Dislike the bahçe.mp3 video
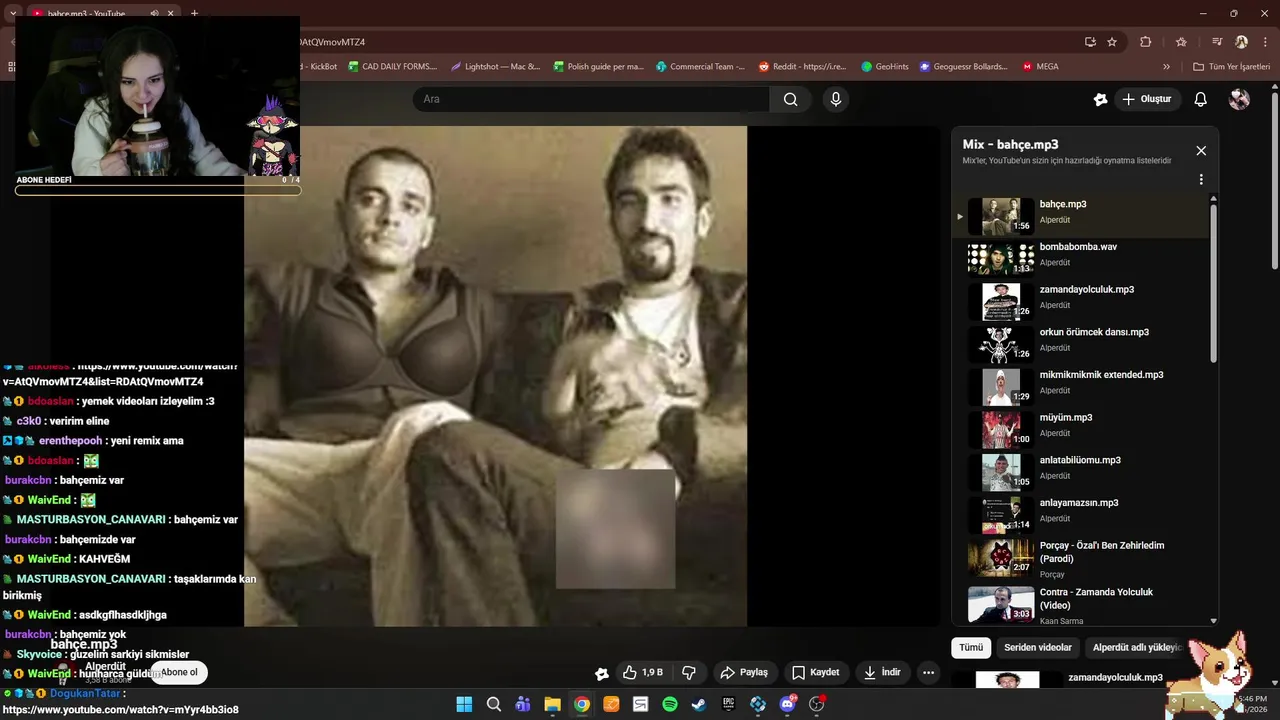The height and width of the screenshot is (720, 1280). point(689,672)
